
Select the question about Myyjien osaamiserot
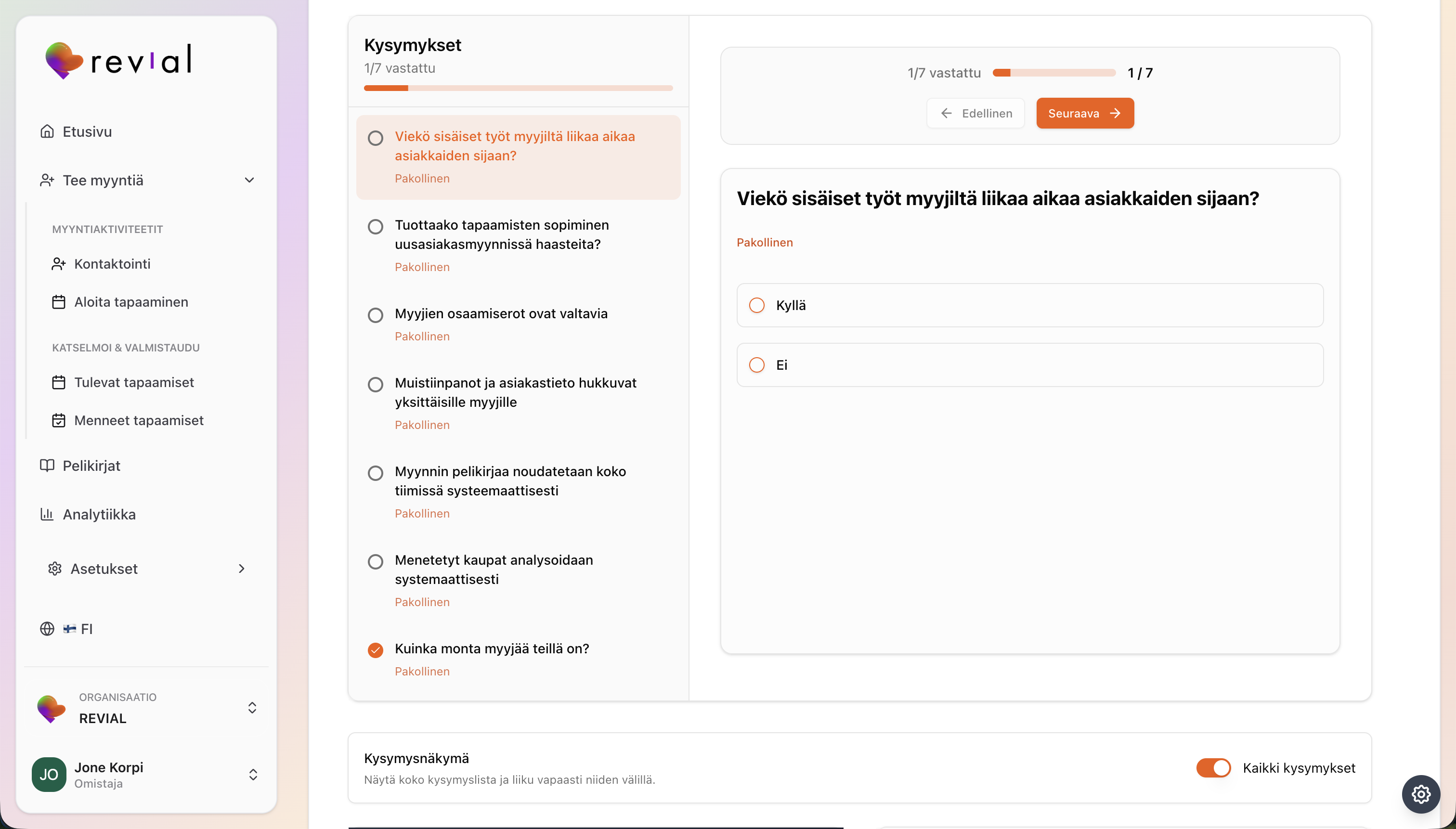click(501, 314)
